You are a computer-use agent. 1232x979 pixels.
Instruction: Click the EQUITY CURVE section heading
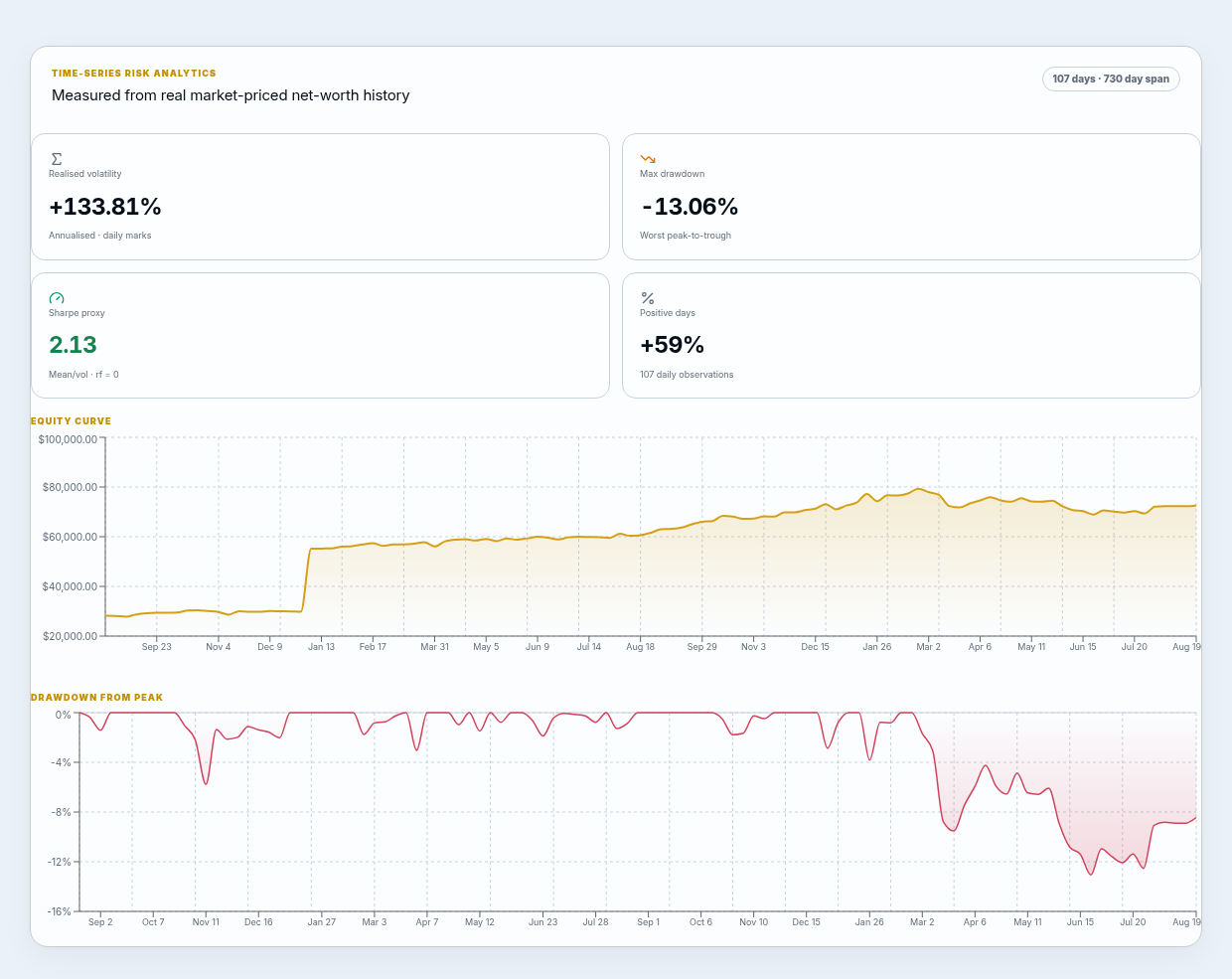(71, 421)
